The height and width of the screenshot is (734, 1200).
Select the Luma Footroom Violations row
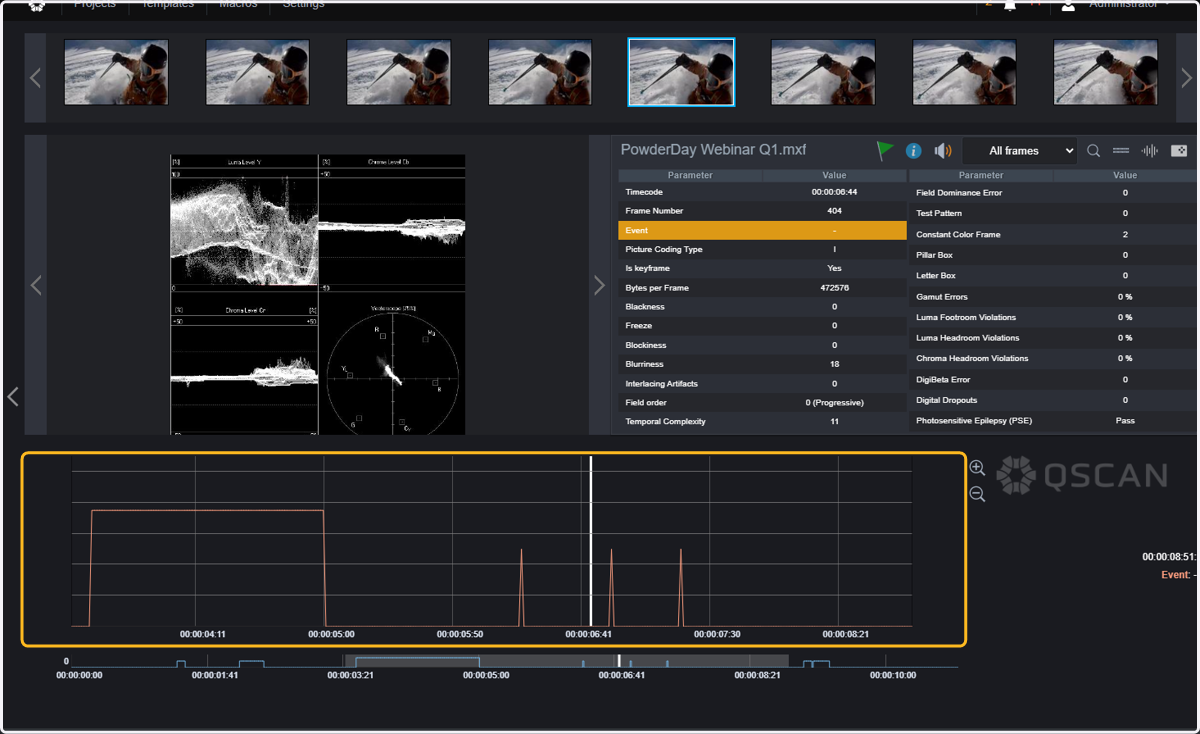point(1054,317)
